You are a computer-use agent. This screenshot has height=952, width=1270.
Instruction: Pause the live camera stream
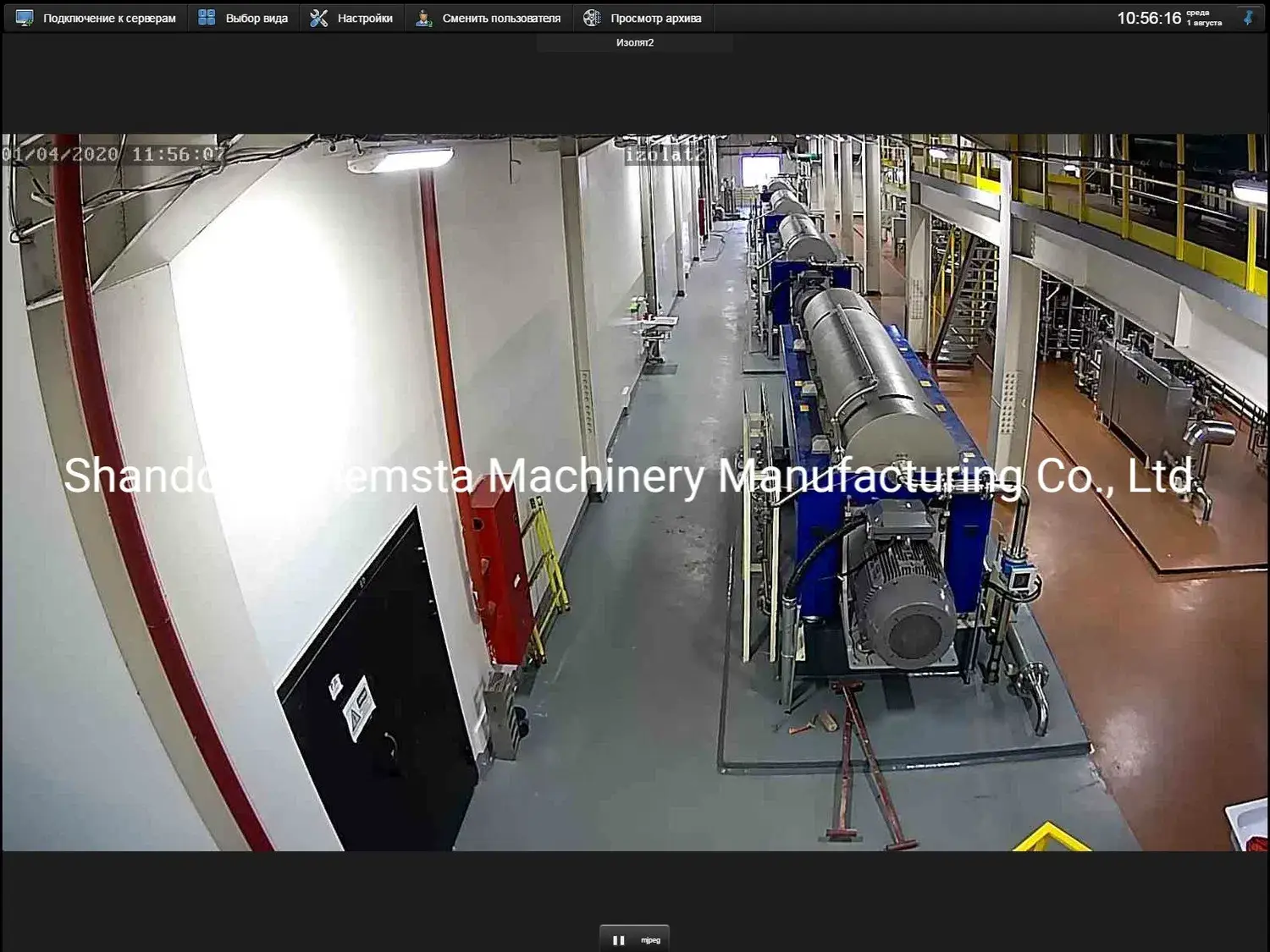[x=619, y=940]
